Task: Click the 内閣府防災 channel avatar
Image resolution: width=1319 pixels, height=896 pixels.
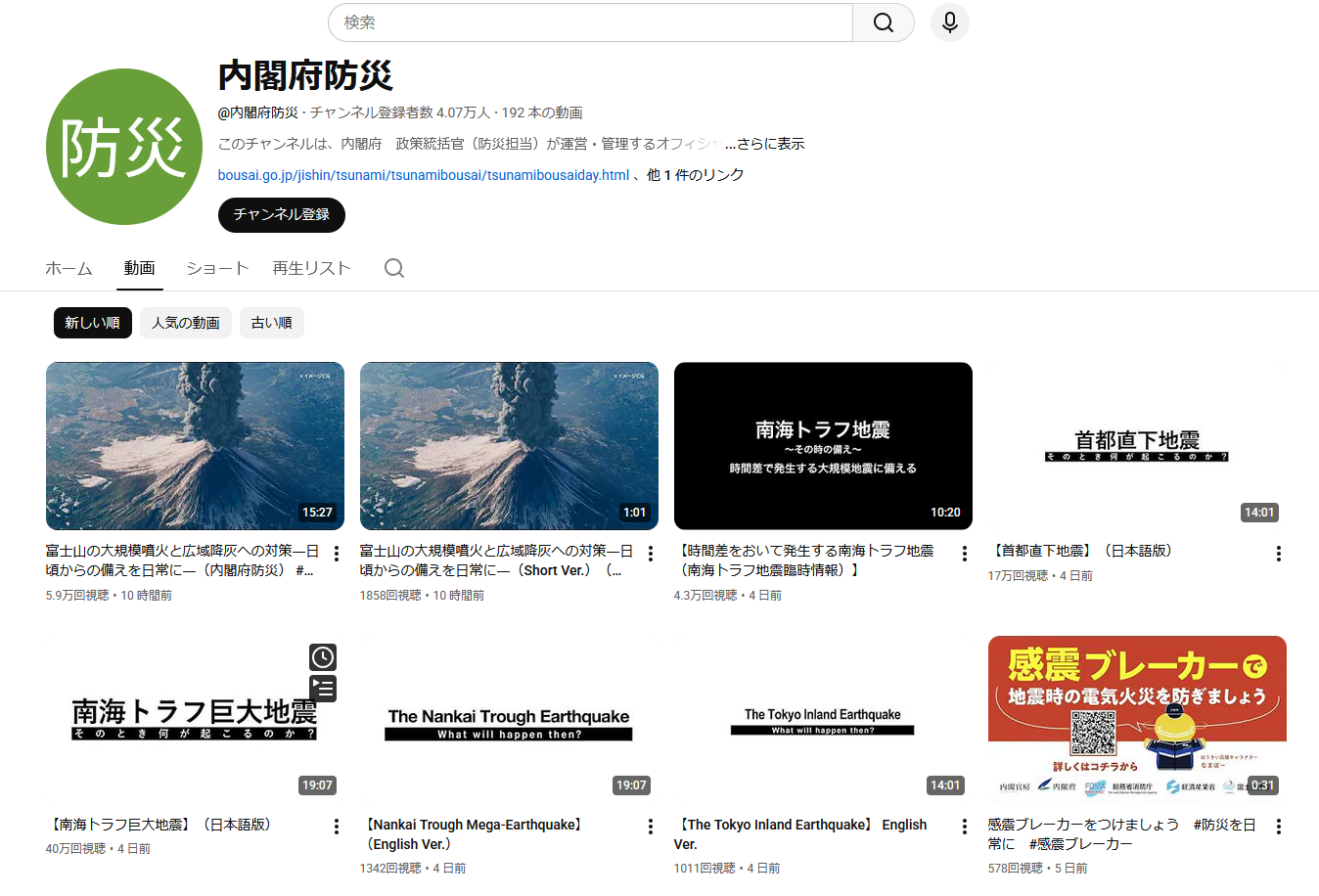Action: tap(124, 147)
